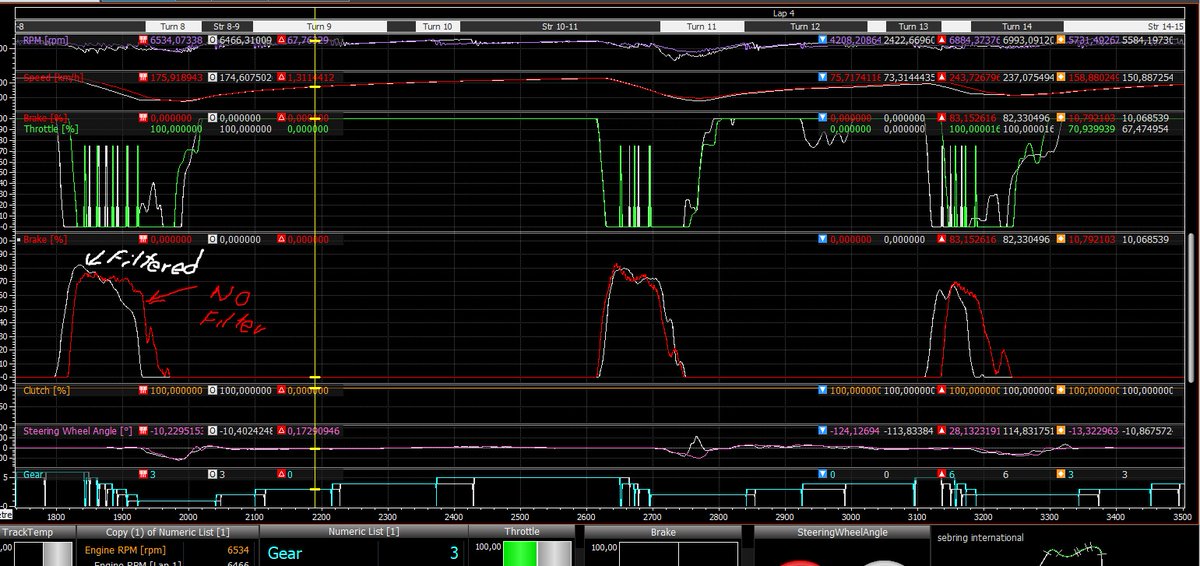
Task: Select the Str 10-11 track section
Action: pyautogui.click(x=560, y=27)
